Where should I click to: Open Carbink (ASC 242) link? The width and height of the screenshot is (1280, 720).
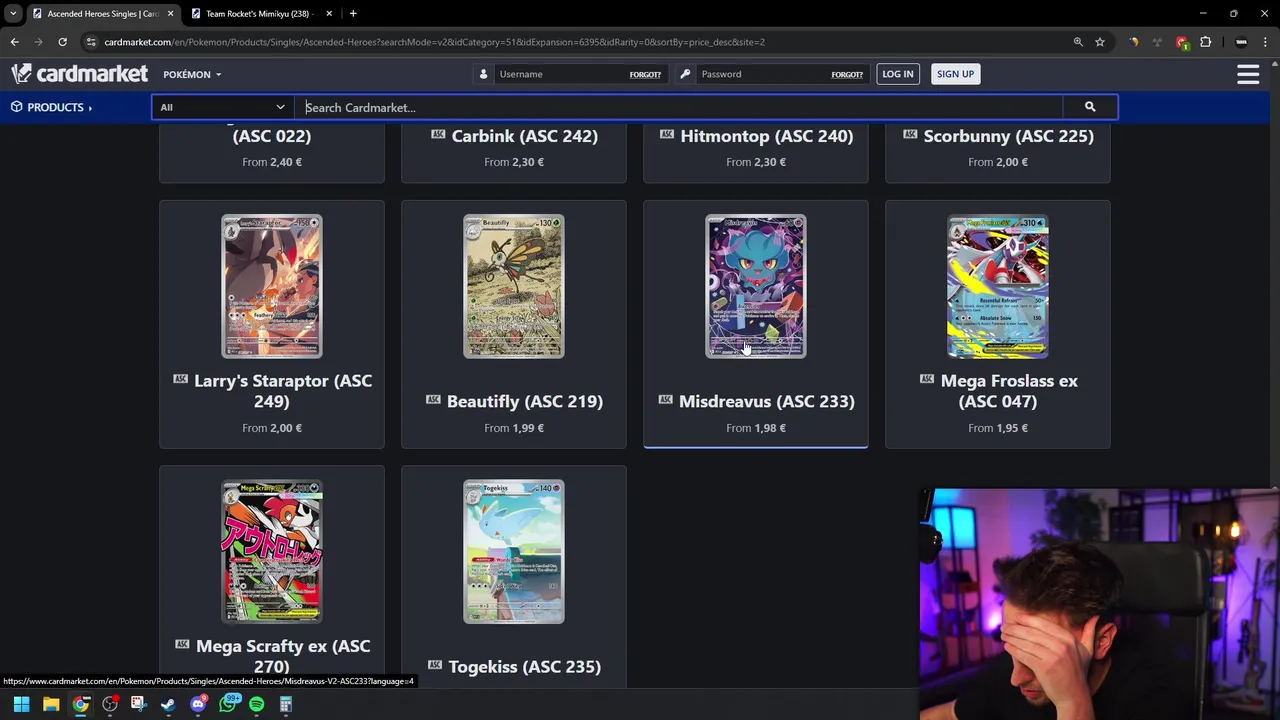tap(525, 136)
